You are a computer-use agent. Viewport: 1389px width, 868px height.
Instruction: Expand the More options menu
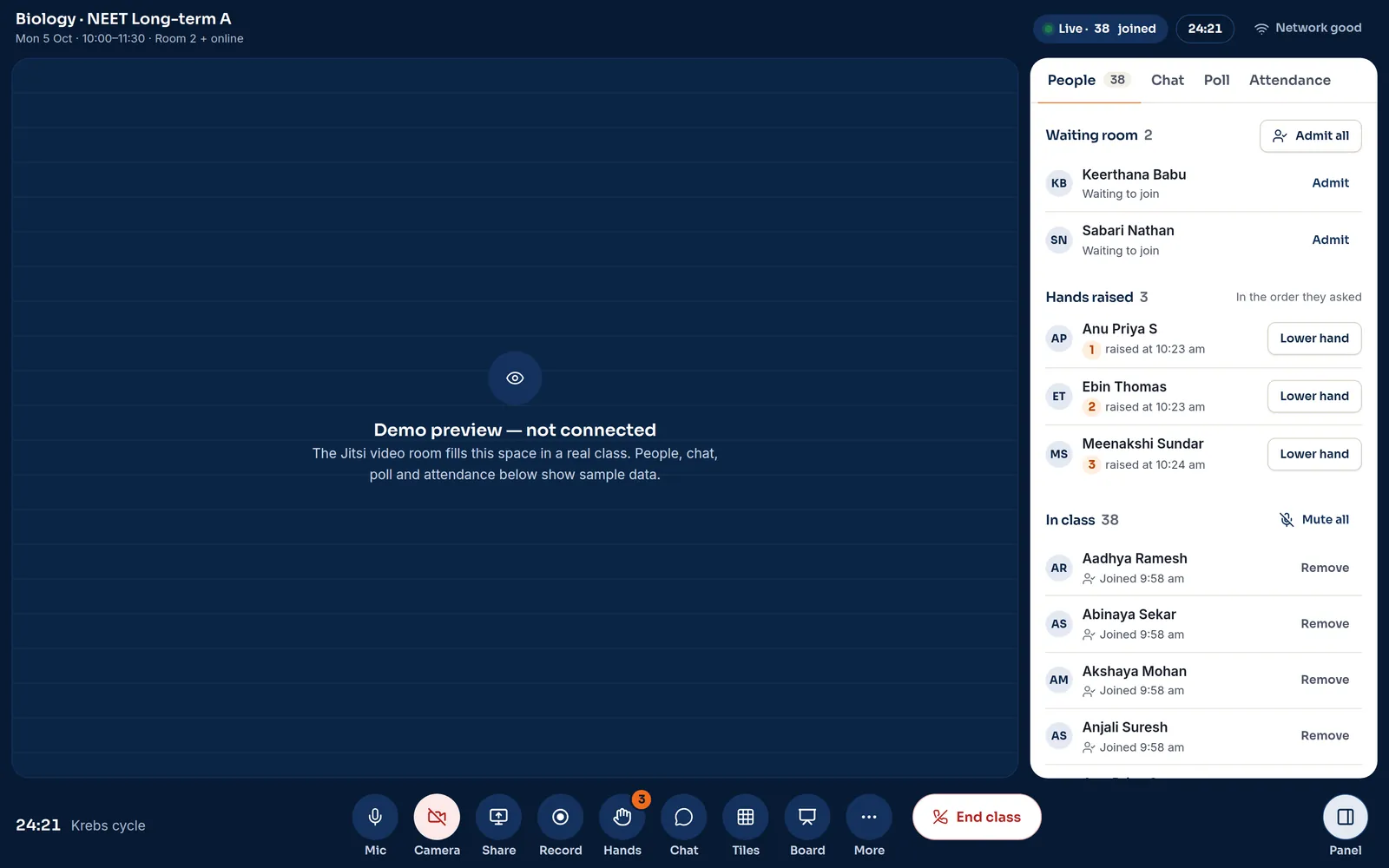click(x=869, y=817)
